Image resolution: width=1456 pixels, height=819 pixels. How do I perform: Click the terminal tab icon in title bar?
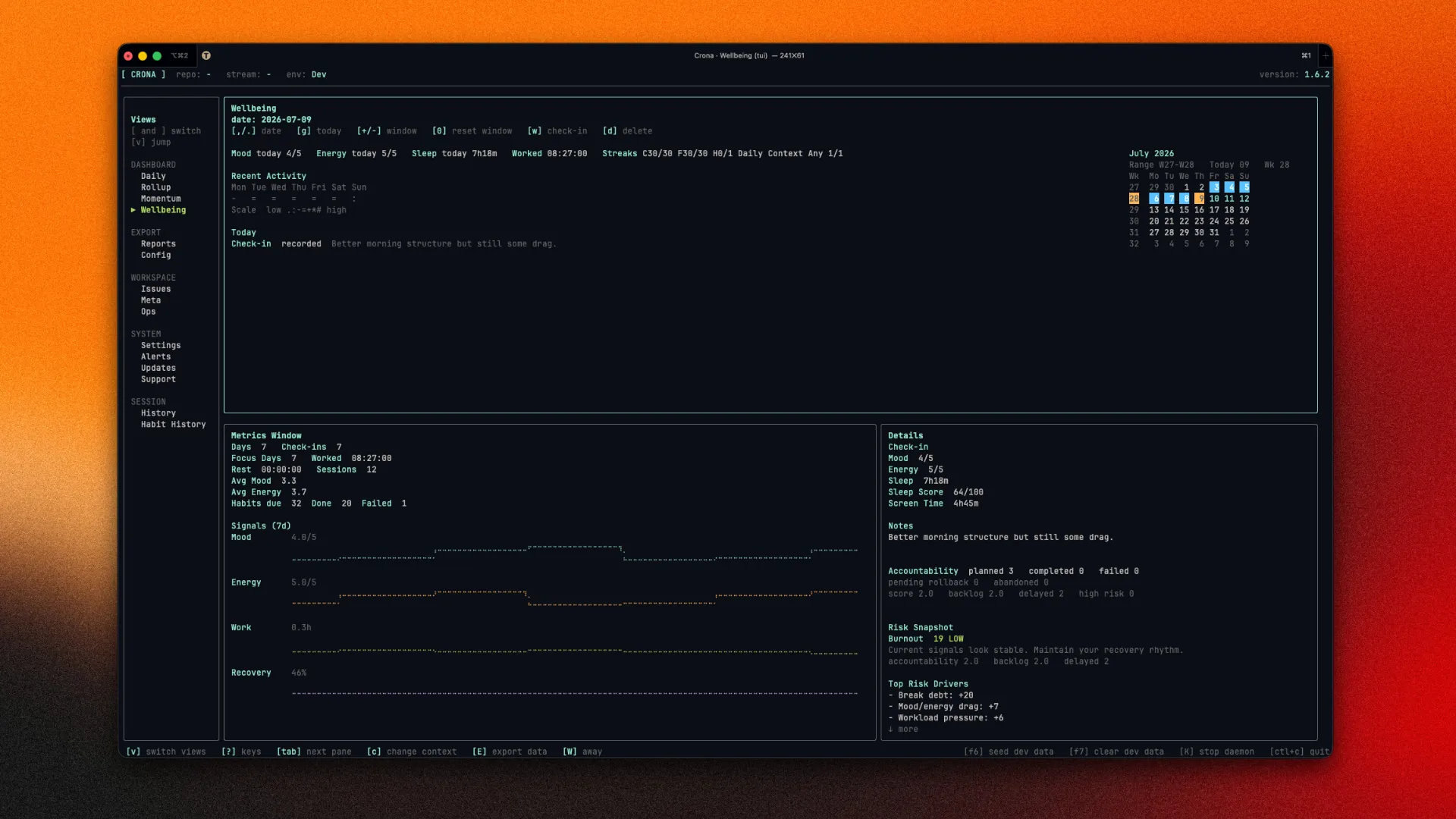[x=206, y=55]
